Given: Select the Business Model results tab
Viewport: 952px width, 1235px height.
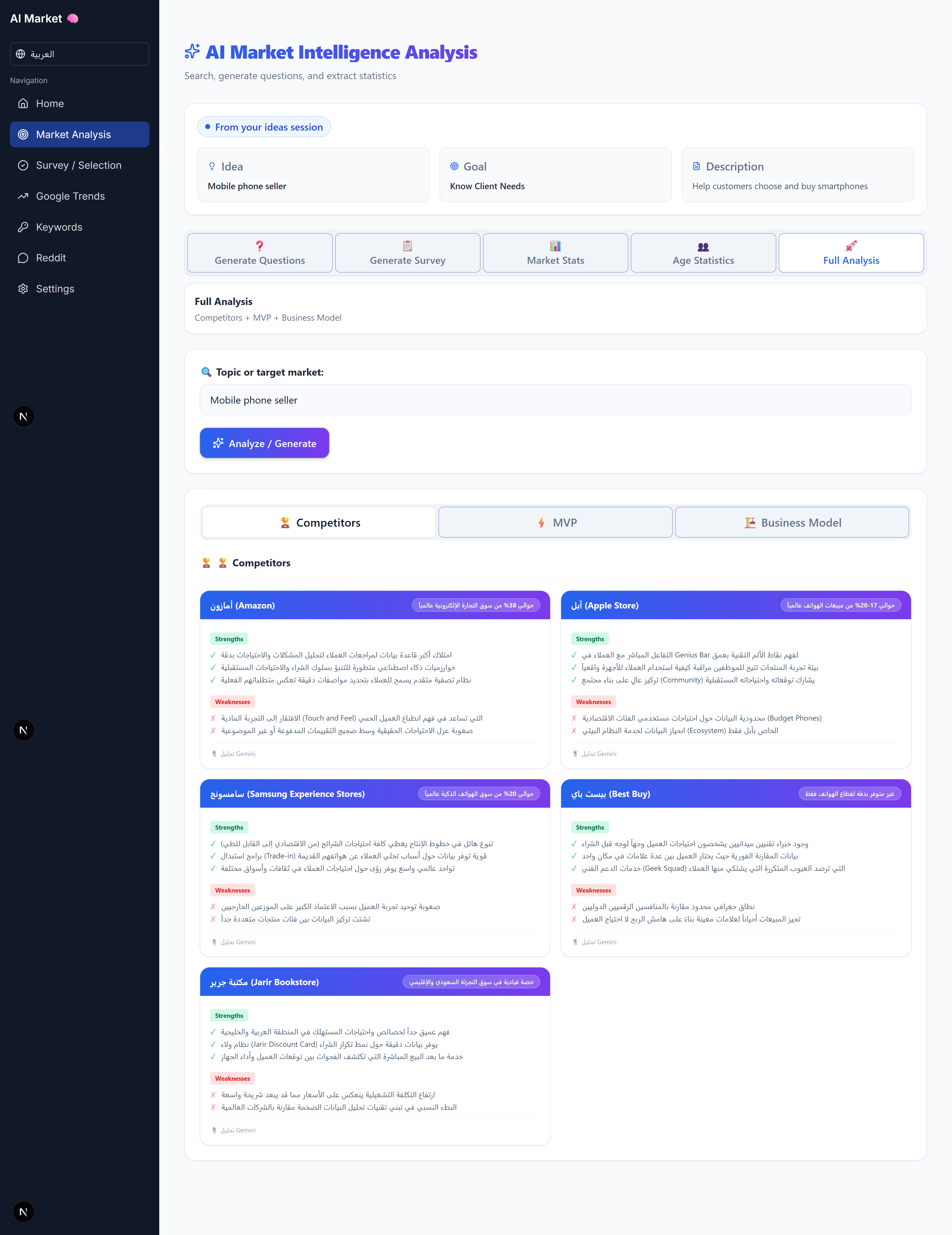Looking at the screenshot, I should point(792,522).
